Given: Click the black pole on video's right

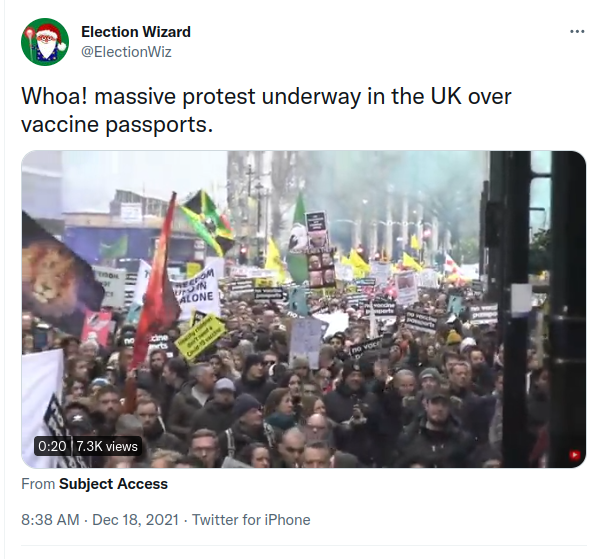Looking at the screenshot, I should pyautogui.click(x=516, y=307).
